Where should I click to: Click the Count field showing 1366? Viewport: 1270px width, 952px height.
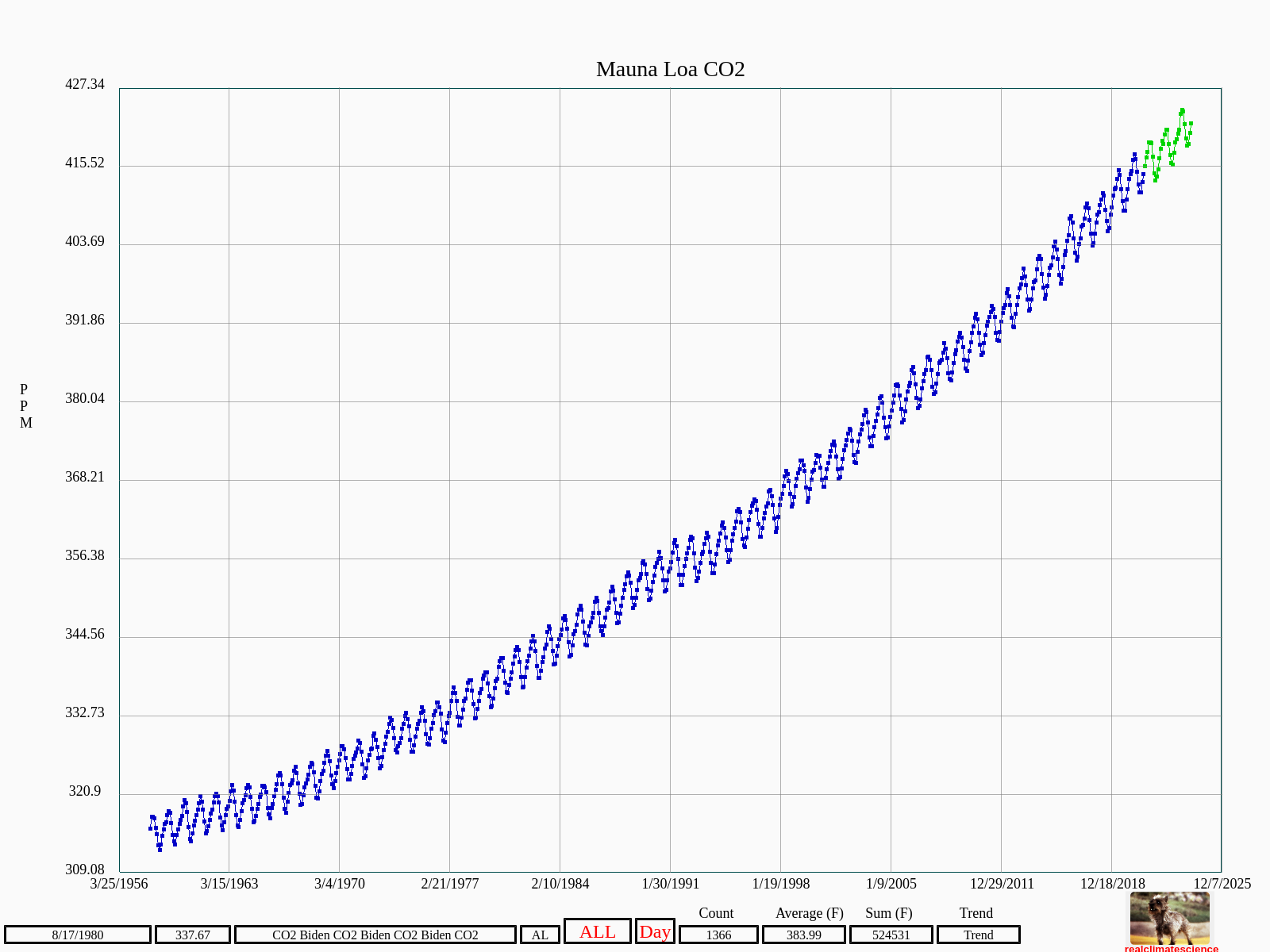click(x=718, y=935)
